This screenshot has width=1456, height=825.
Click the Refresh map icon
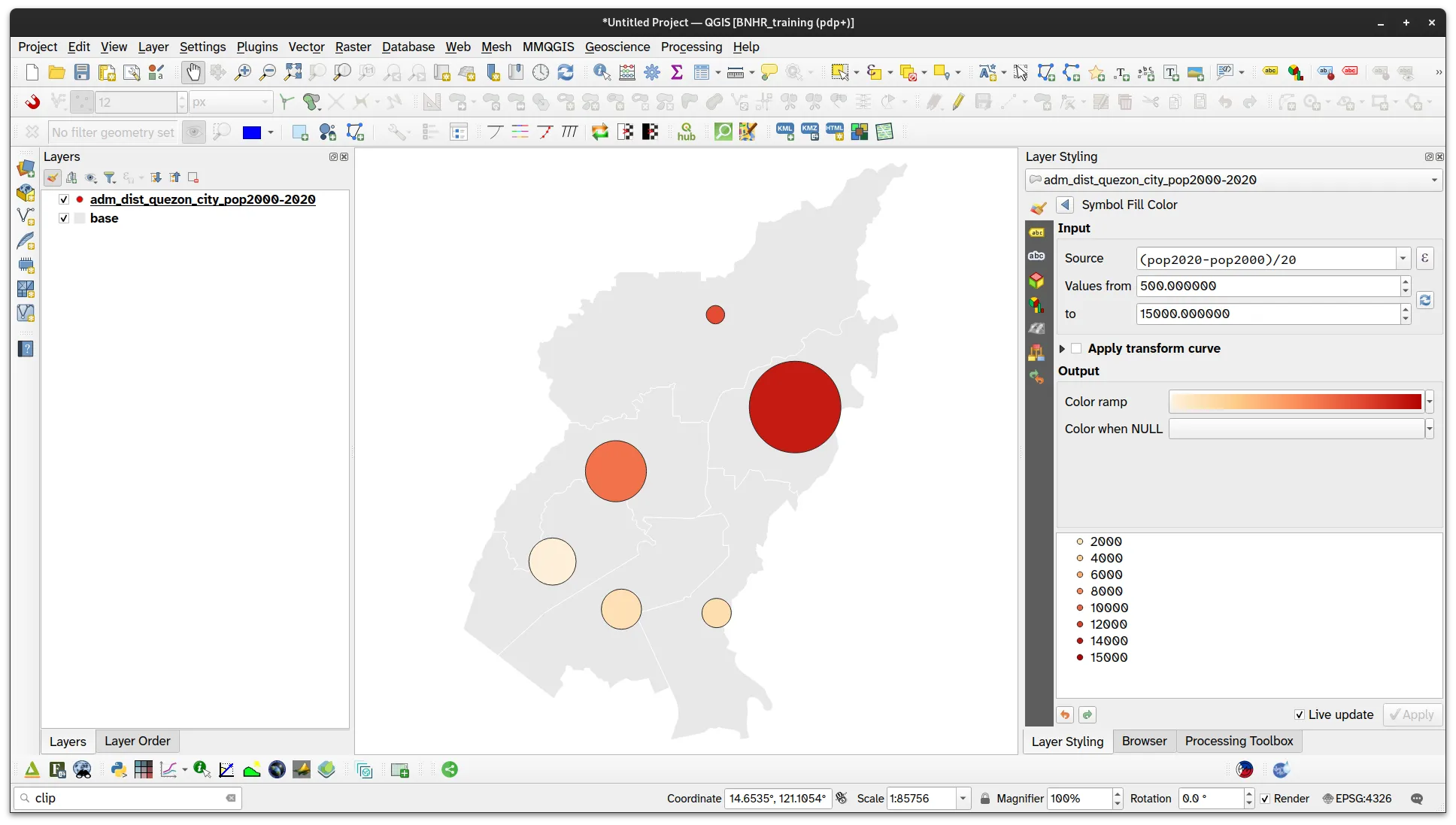point(566,72)
